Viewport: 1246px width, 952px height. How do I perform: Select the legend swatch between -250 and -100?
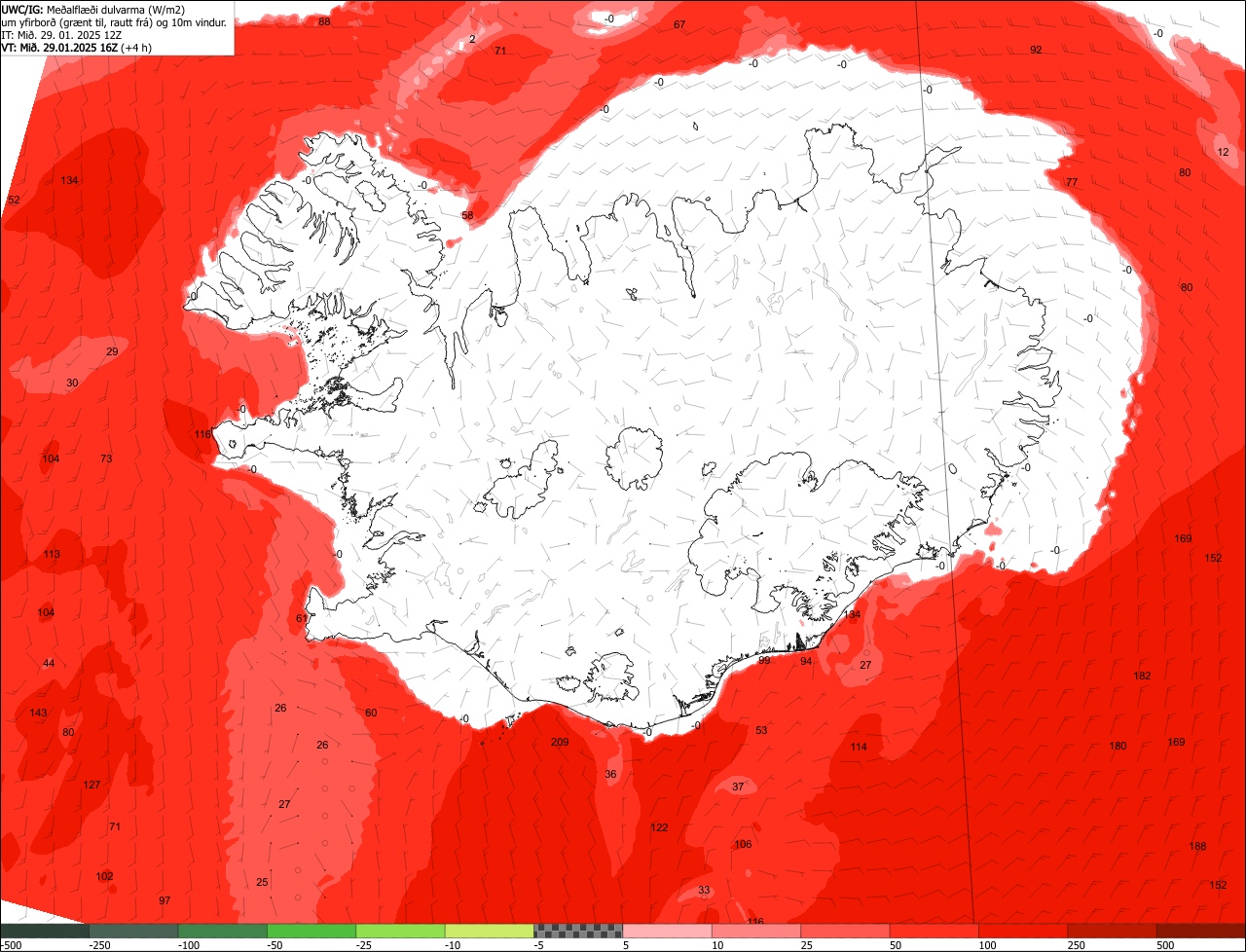pos(133,931)
